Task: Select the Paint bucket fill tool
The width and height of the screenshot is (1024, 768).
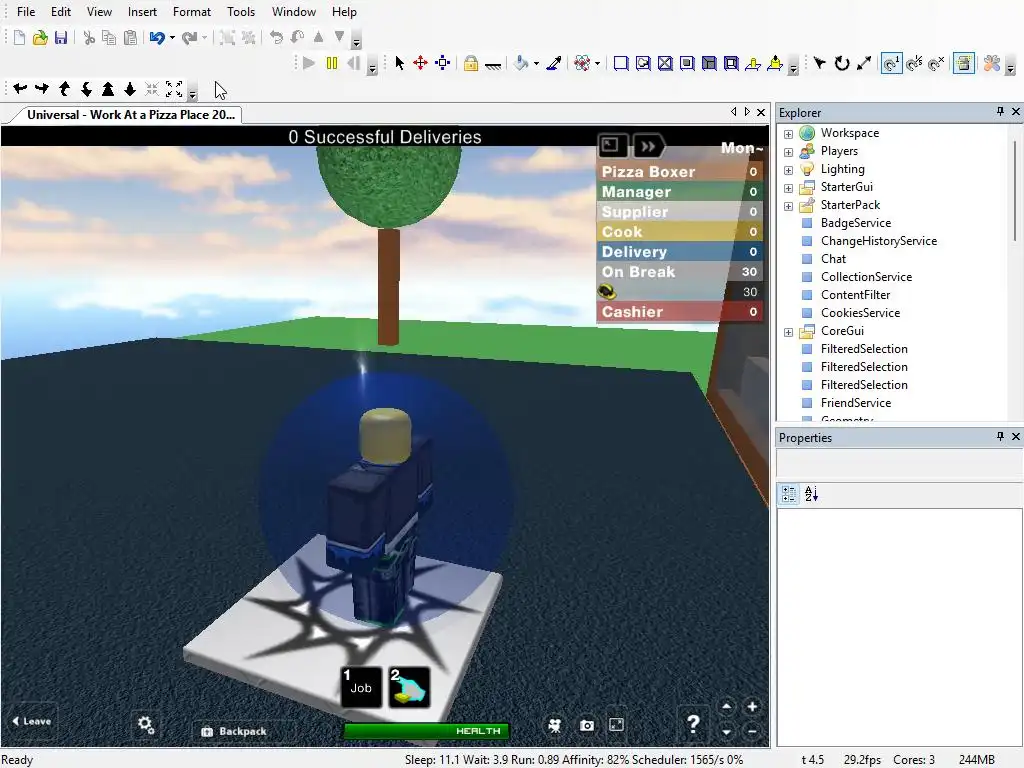Action: [521, 63]
